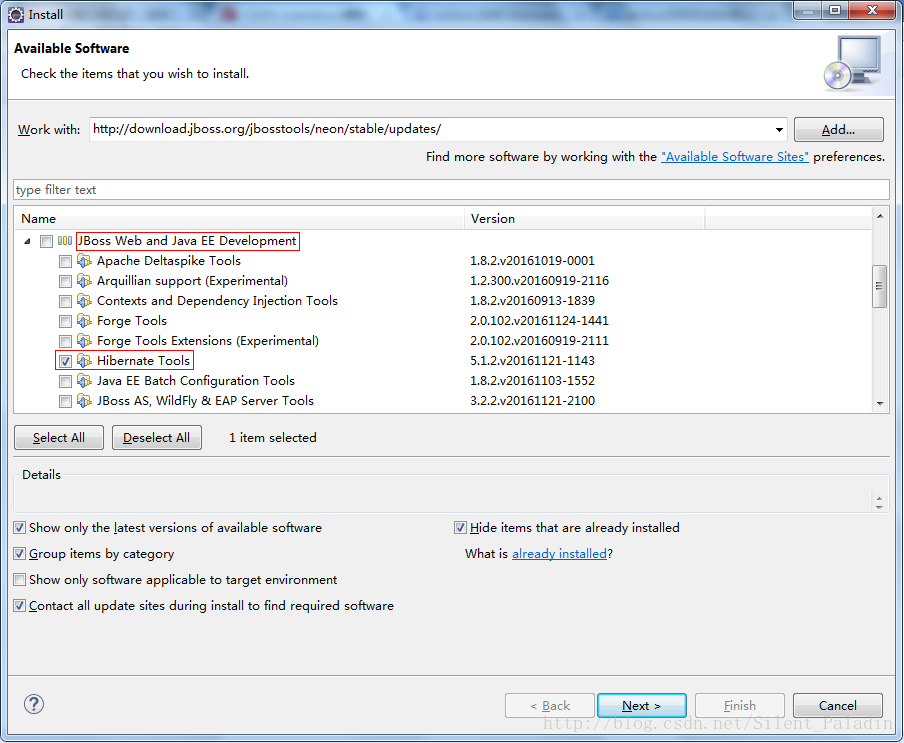Viewport: 904px width, 743px height.
Task: Select Contexts and Dependency Injection Tools label
Action: click(217, 301)
